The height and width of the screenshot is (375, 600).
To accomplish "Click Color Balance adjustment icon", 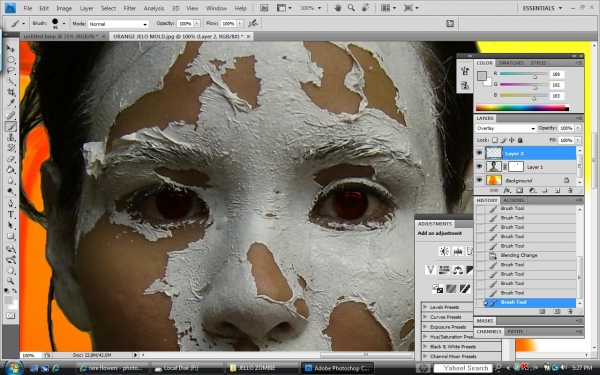I will coord(458,270).
